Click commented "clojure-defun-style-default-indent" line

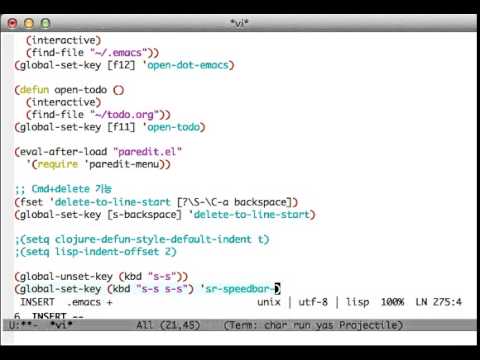tap(142, 239)
